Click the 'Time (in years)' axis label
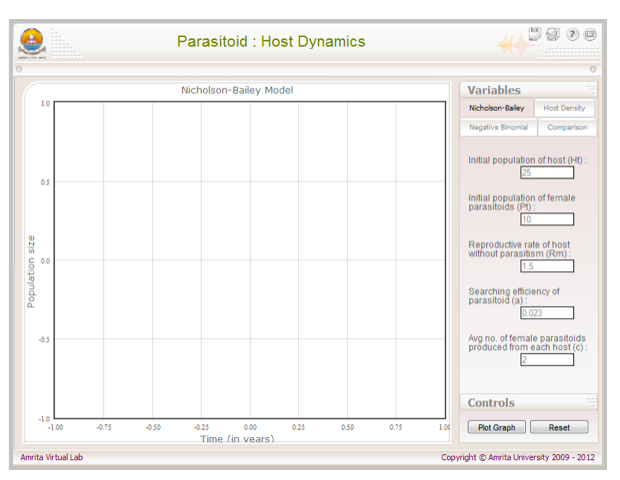This screenshot has width=620, height=480. click(x=237, y=438)
